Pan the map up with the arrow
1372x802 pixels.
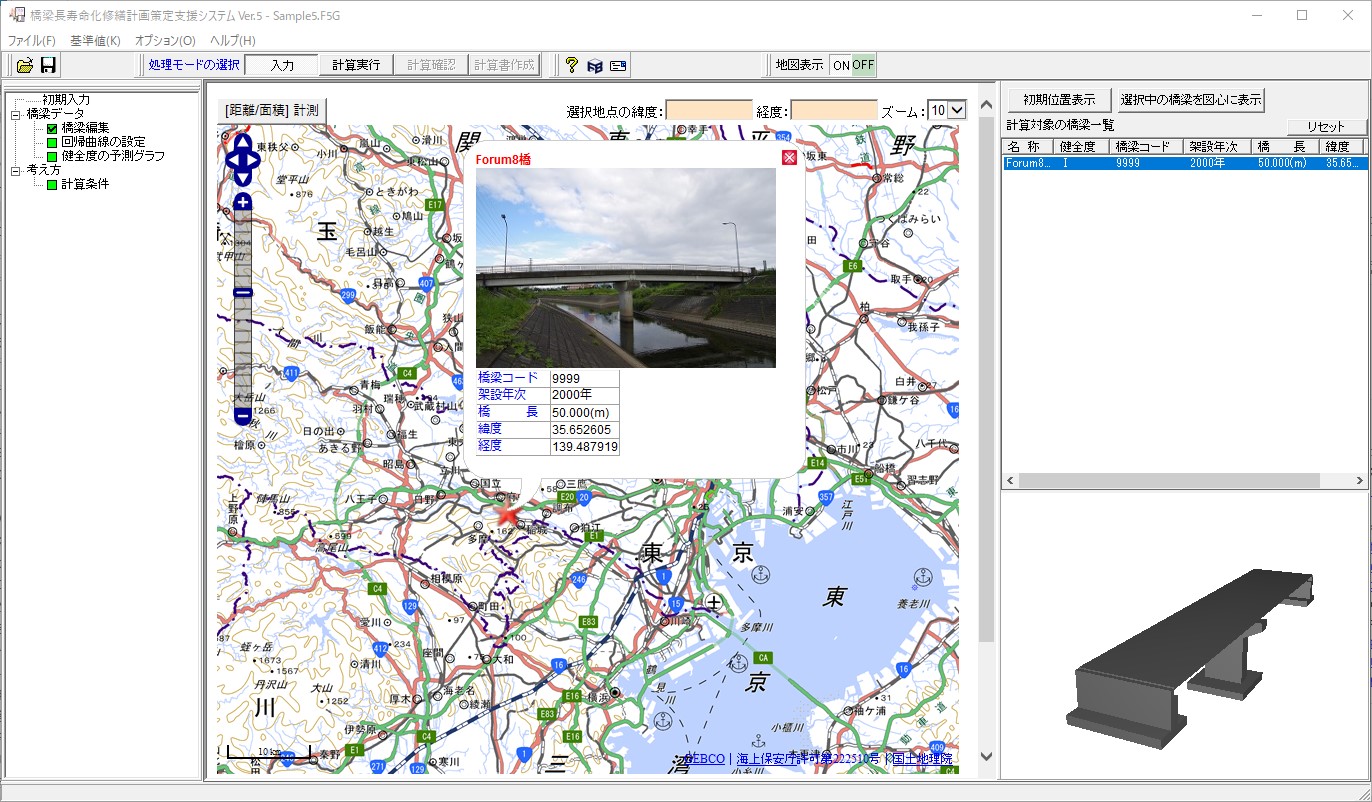pyautogui.click(x=243, y=143)
